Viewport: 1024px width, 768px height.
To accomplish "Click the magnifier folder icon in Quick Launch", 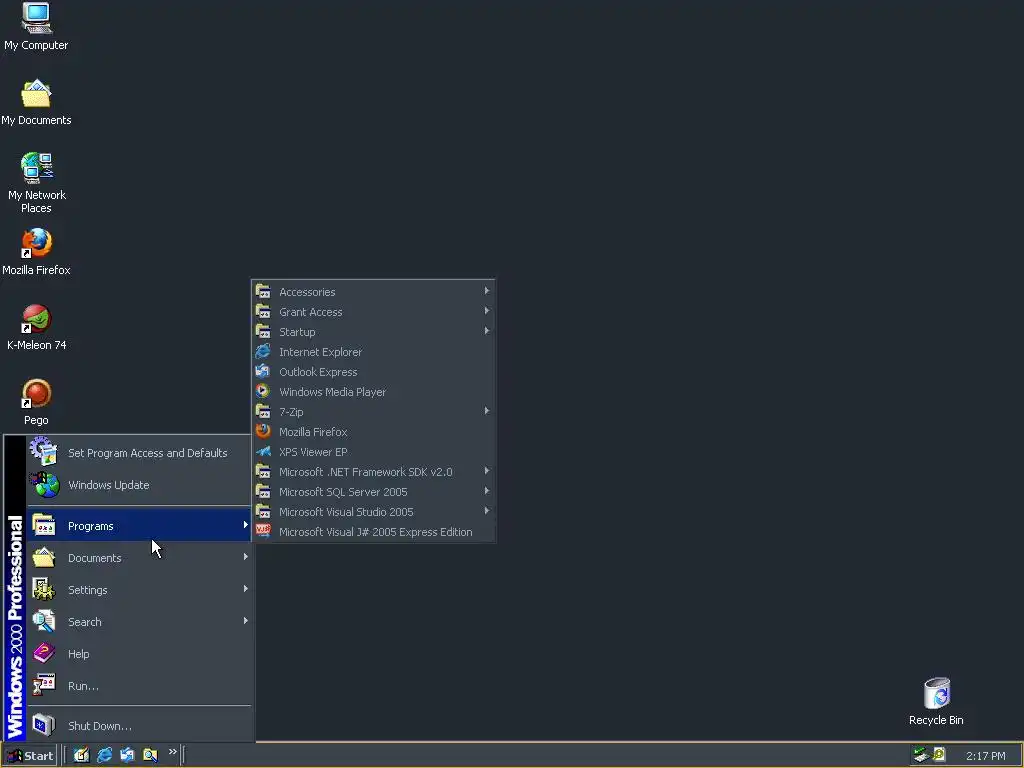I will click(150, 755).
